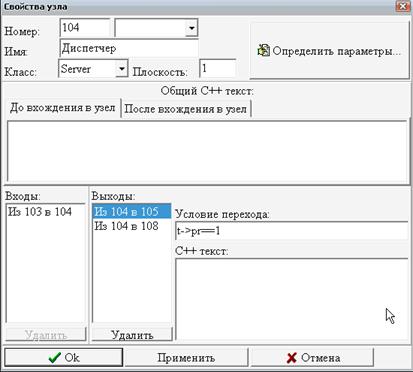Click the Номер field containing 104
The height and width of the screenshot is (372, 413).
point(85,27)
